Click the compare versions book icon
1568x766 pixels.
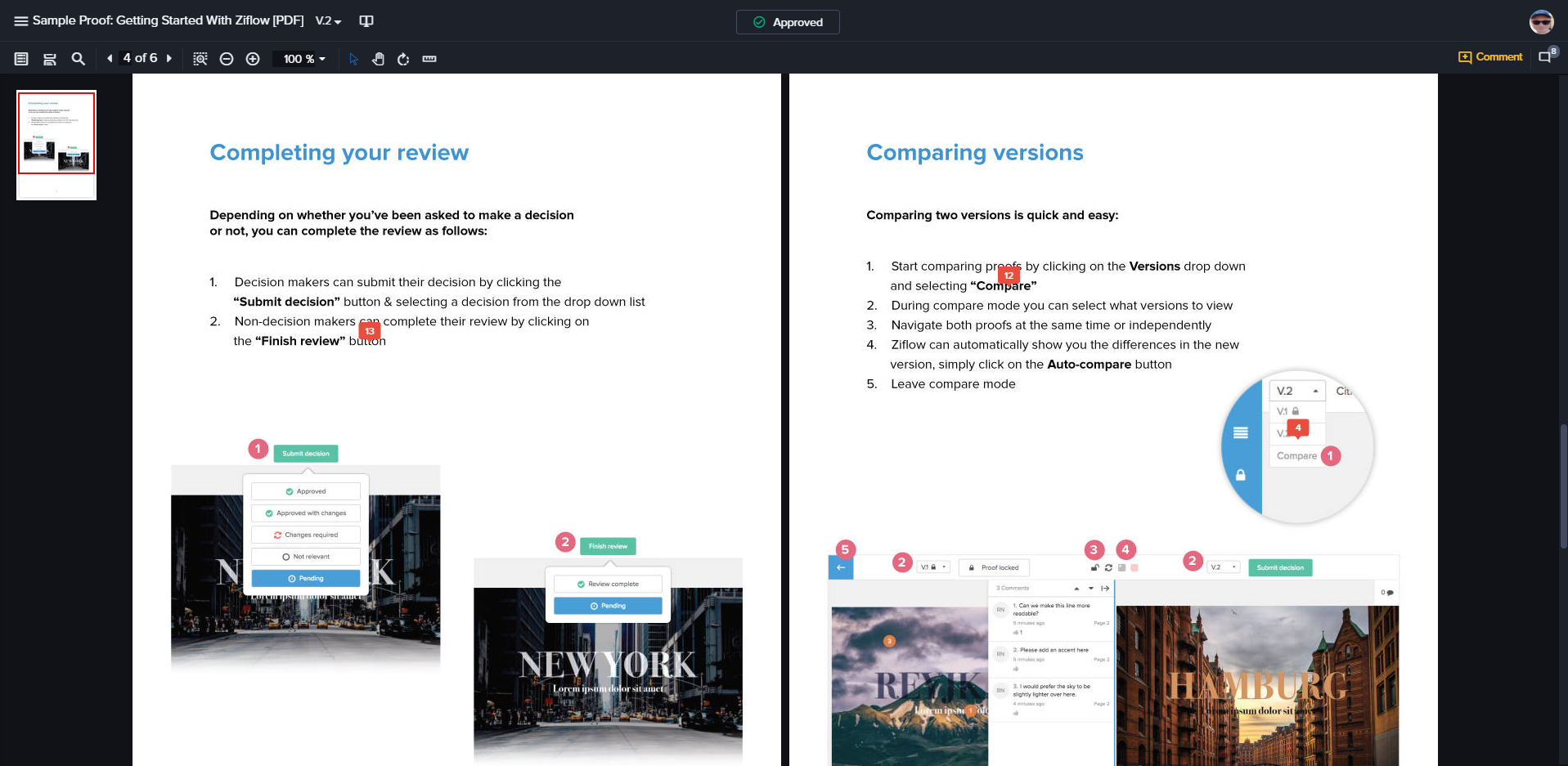pos(366,21)
